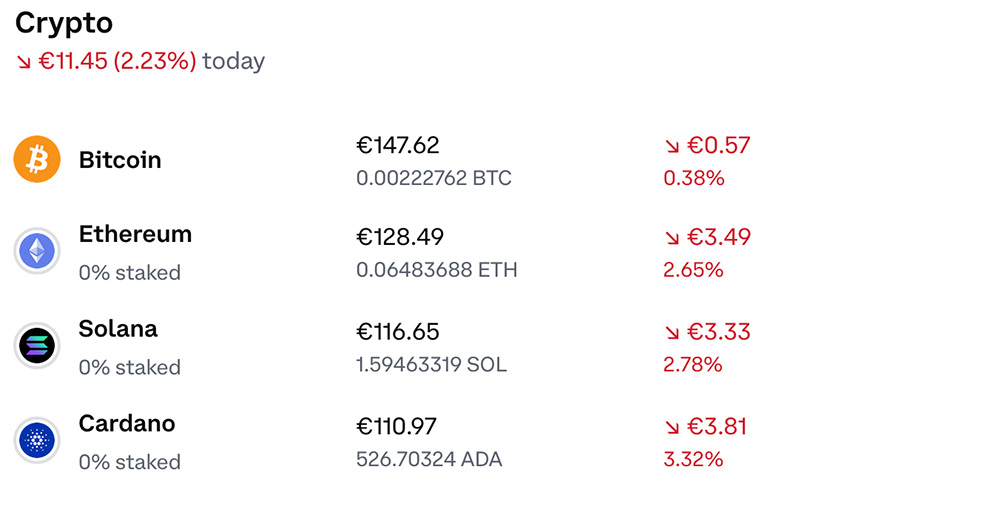The image size is (1000, 515).
Task: Click the Crypto section heading
Action: point(64,23)
